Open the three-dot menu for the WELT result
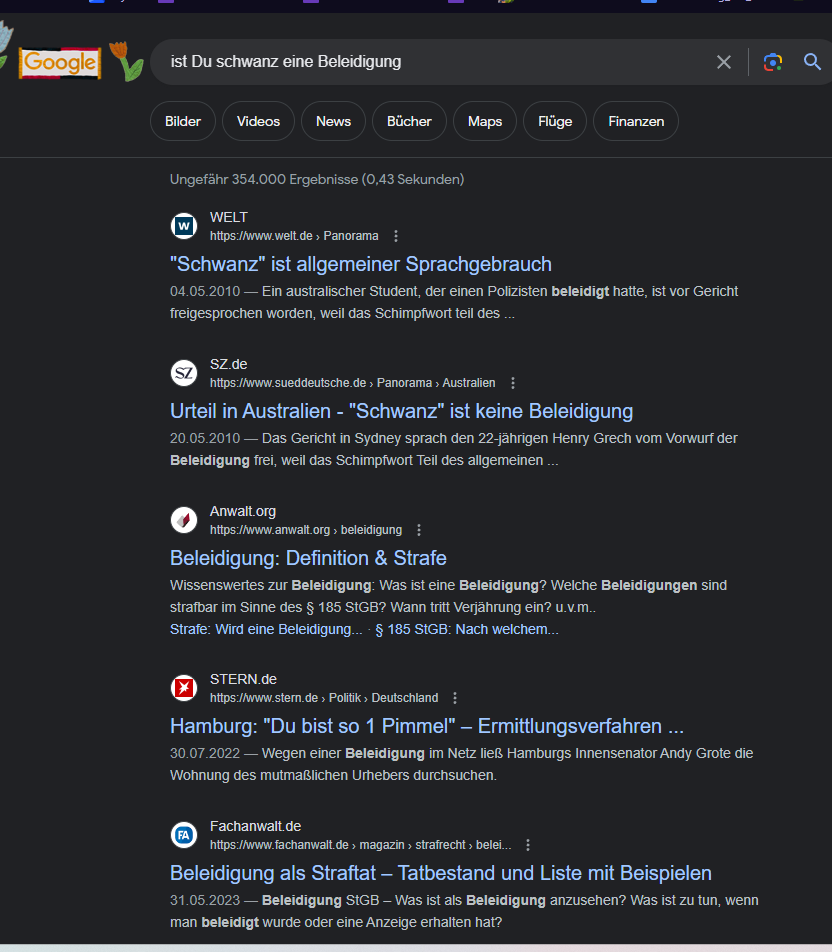This screenshot has height=952, width=832. (396, 236)
